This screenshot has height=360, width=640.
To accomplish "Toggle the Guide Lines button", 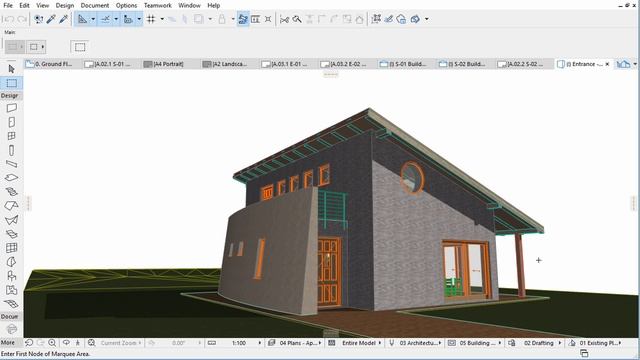I will pyautogui.click(x=82, y=19).
